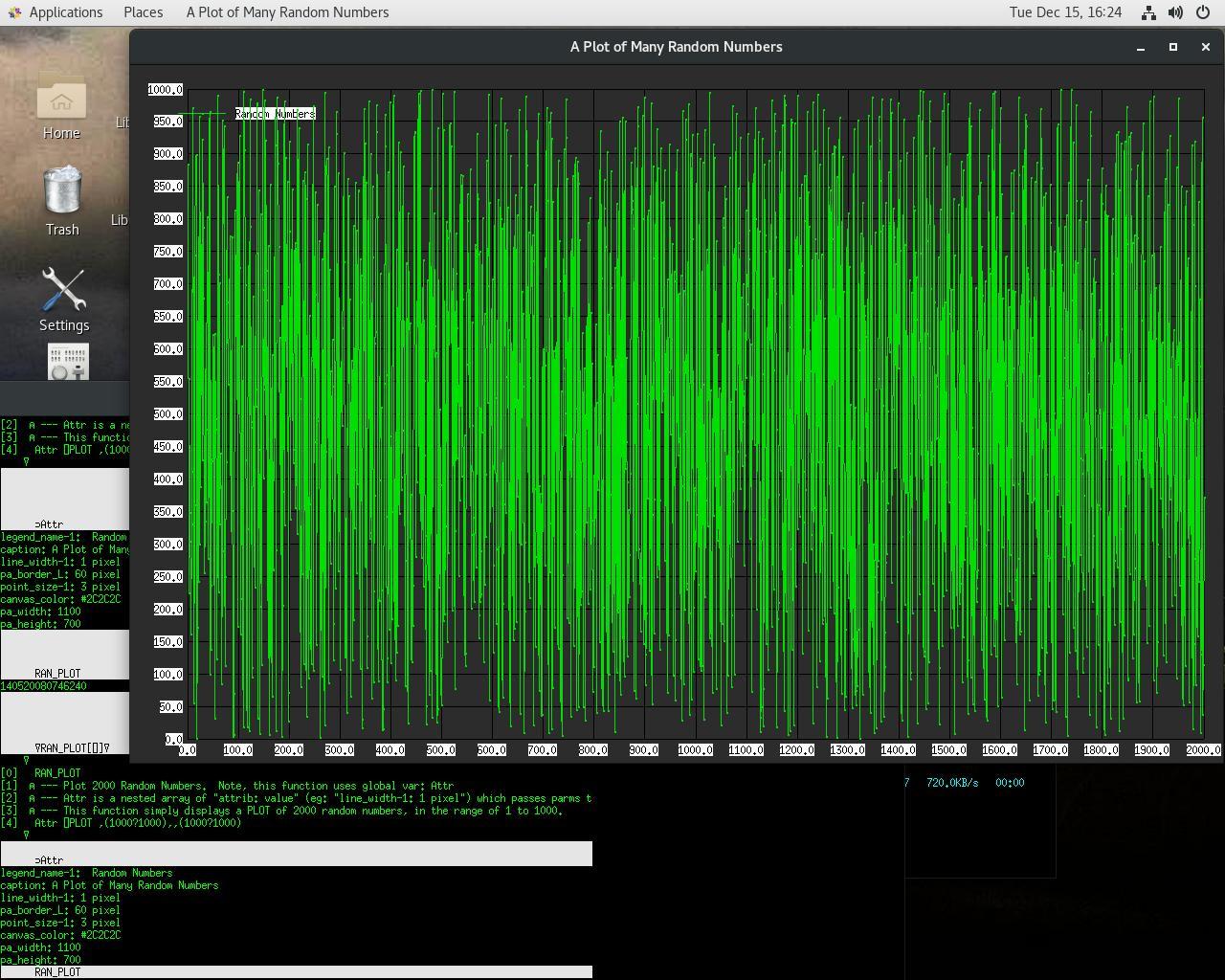The image size is (1225, 980).
Task: Open the network status icon in top bar
Action: 1147,12
